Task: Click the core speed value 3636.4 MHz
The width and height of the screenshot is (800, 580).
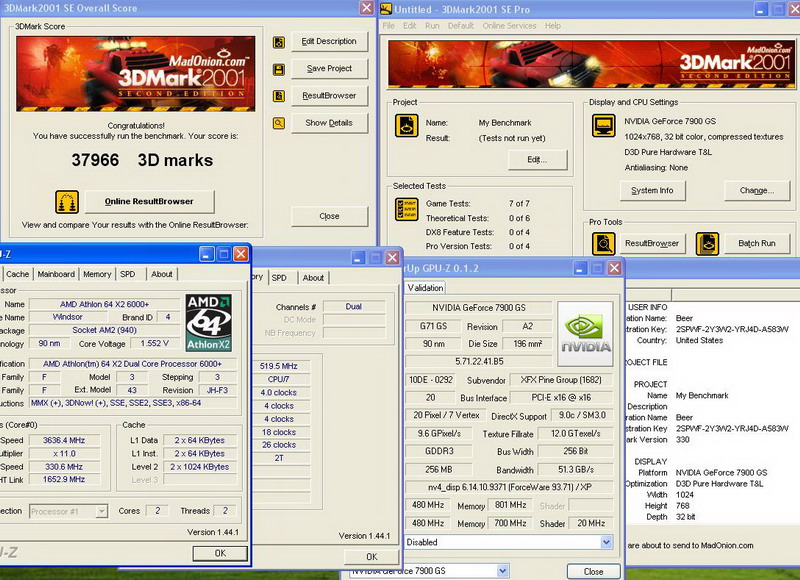Action: 64,440
